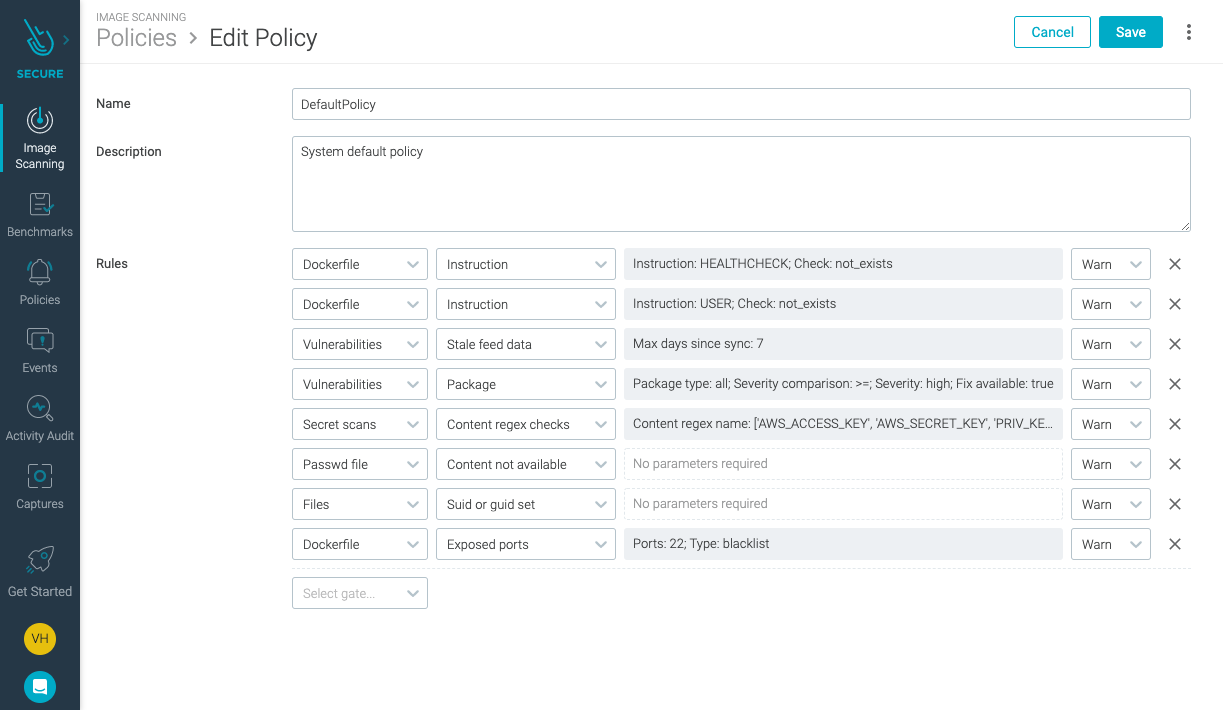Edit HEALTHCHECK not_exists parameters field
Screen dimensions: 1223x710
click(843, 264)
